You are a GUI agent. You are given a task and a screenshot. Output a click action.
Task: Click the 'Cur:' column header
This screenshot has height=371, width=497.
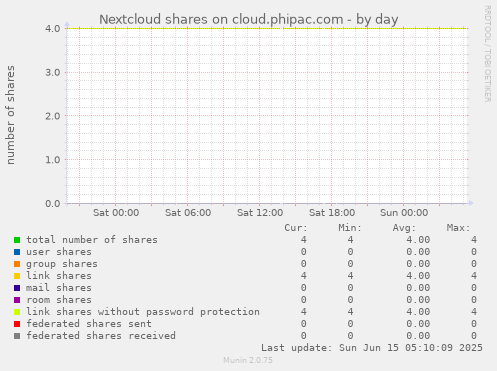(x=296, y=228)
